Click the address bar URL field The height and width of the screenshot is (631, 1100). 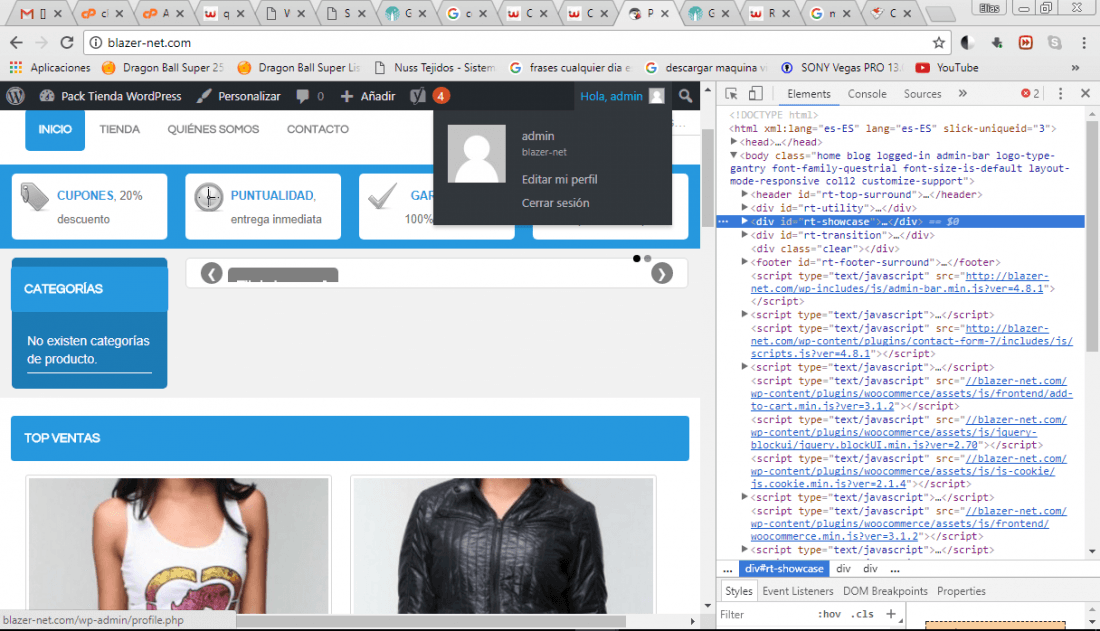click(x=517, y=43)
